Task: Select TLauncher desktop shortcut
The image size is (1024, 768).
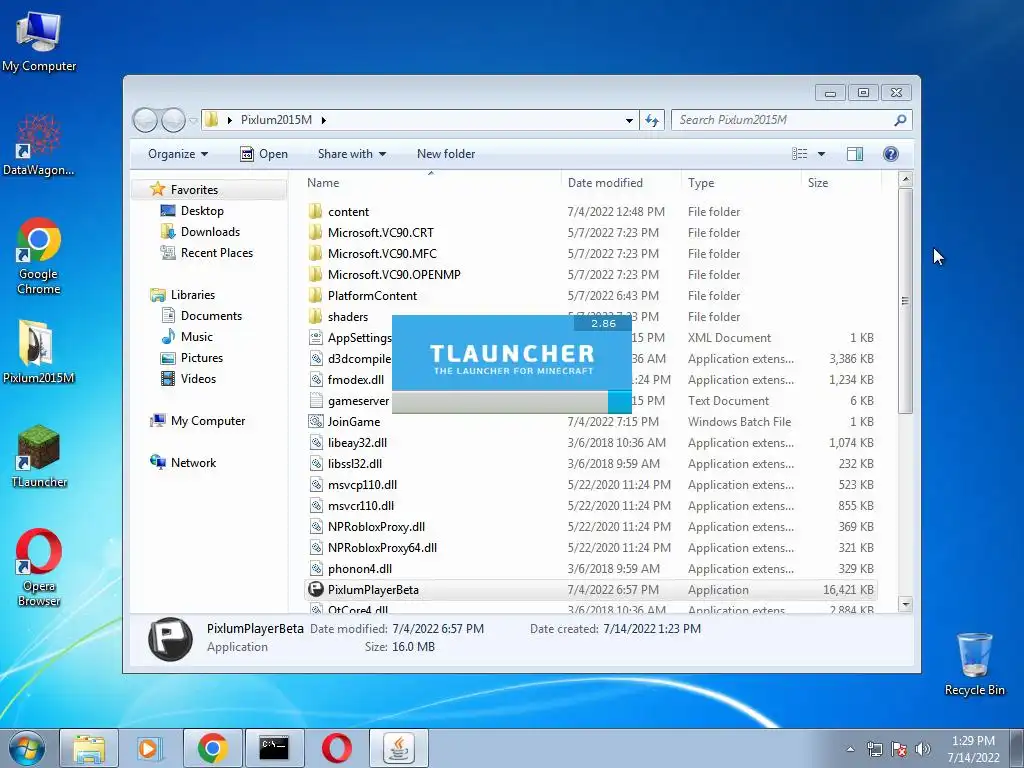Action: (39, 456)
